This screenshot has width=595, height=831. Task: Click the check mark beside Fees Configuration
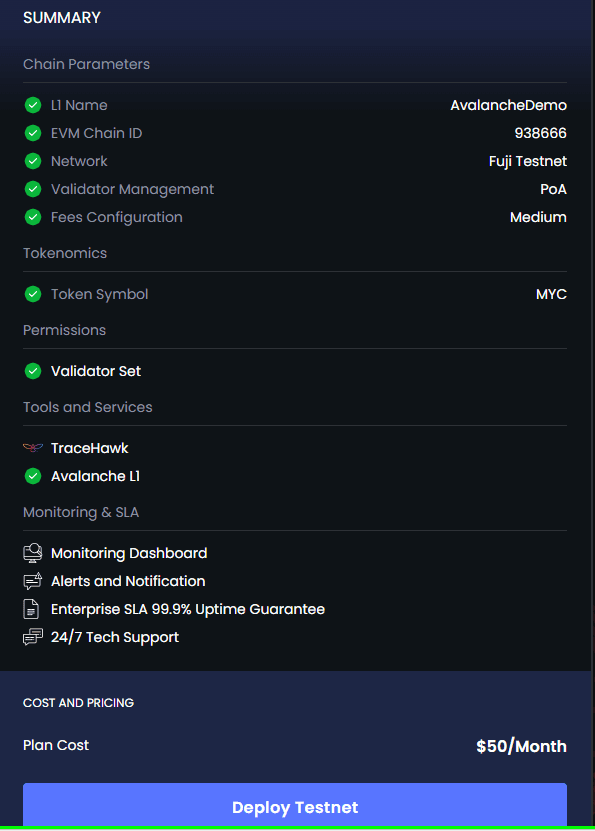[33, 217]
